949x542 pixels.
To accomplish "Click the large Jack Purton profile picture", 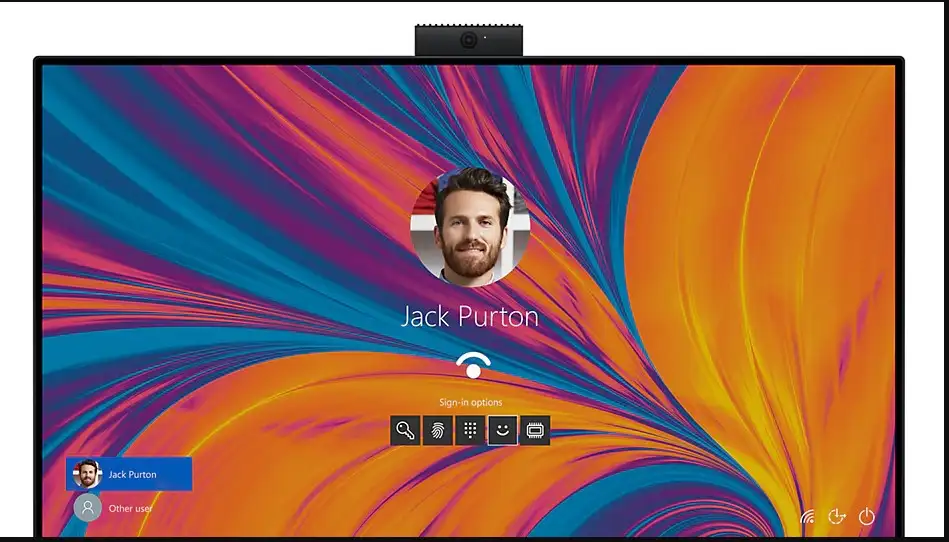I will point(470,227).
